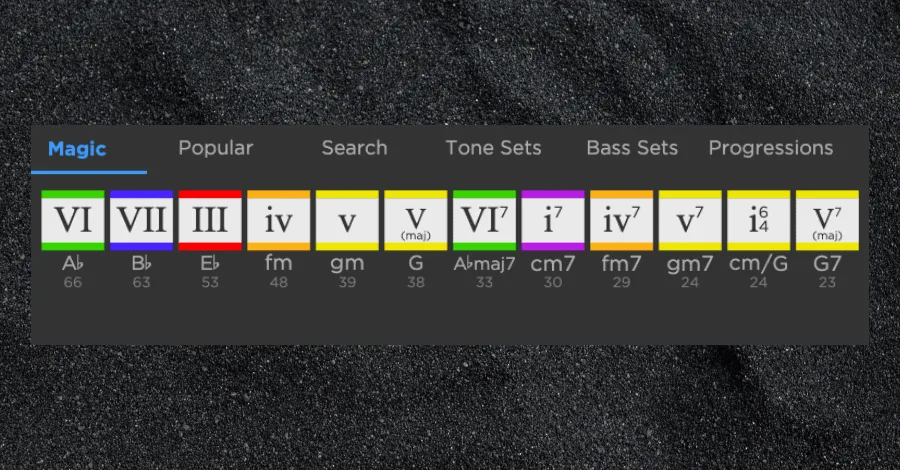The height and width of the screenshot is (470, 900).
Task: Open the Popular tab
Action: [x=216, y=148]
